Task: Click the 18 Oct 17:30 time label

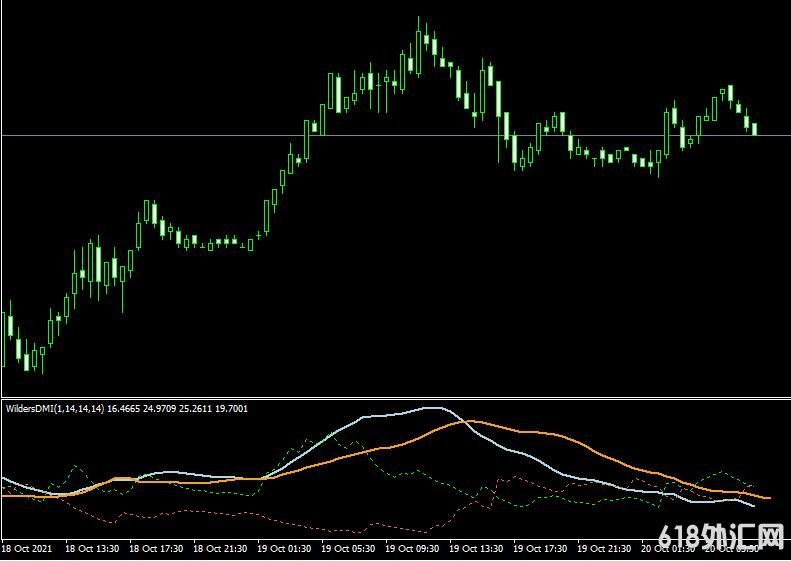Action: coord(156,549)
